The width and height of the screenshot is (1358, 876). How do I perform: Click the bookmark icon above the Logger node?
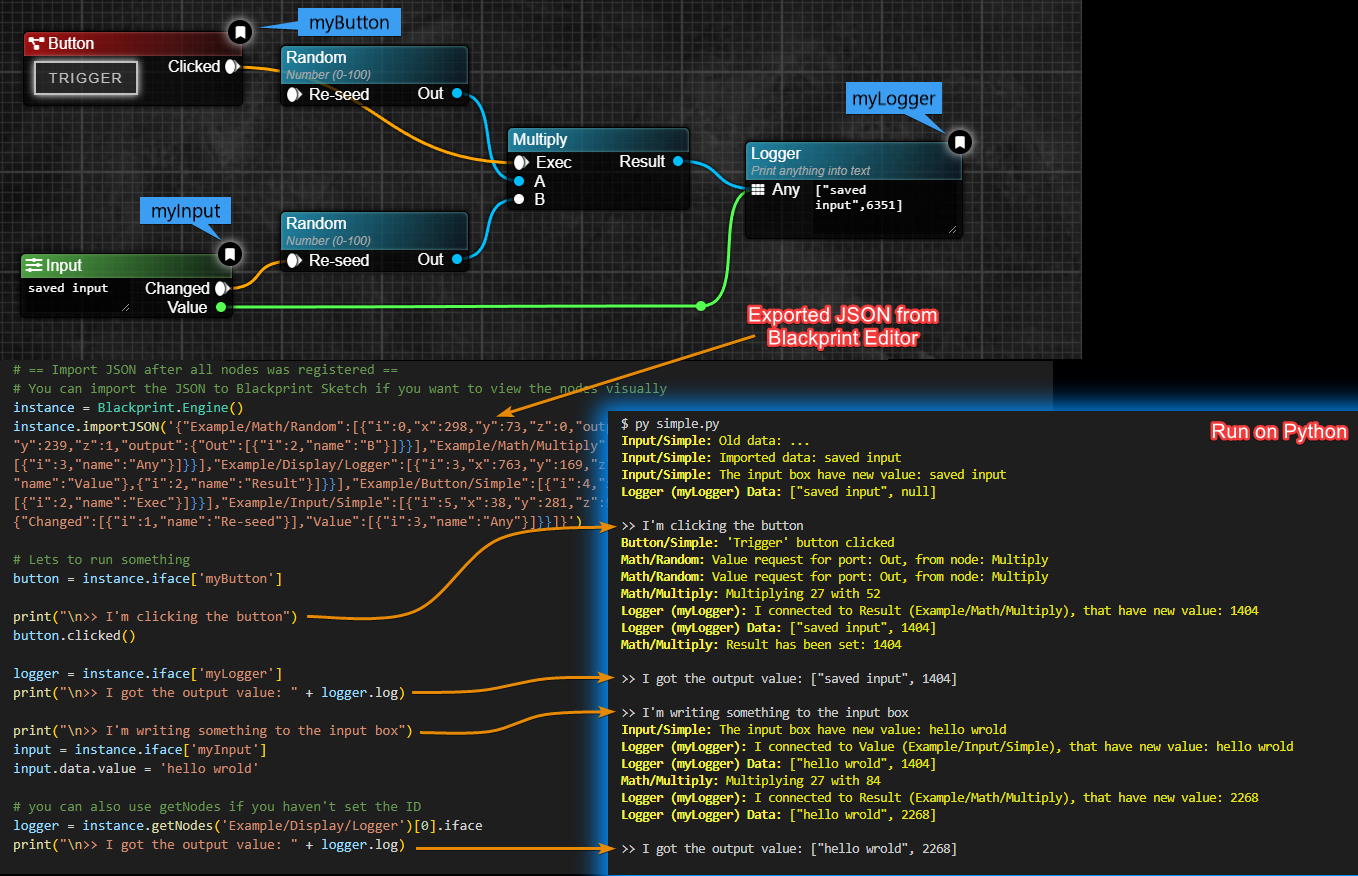click(x=959, y=142)
